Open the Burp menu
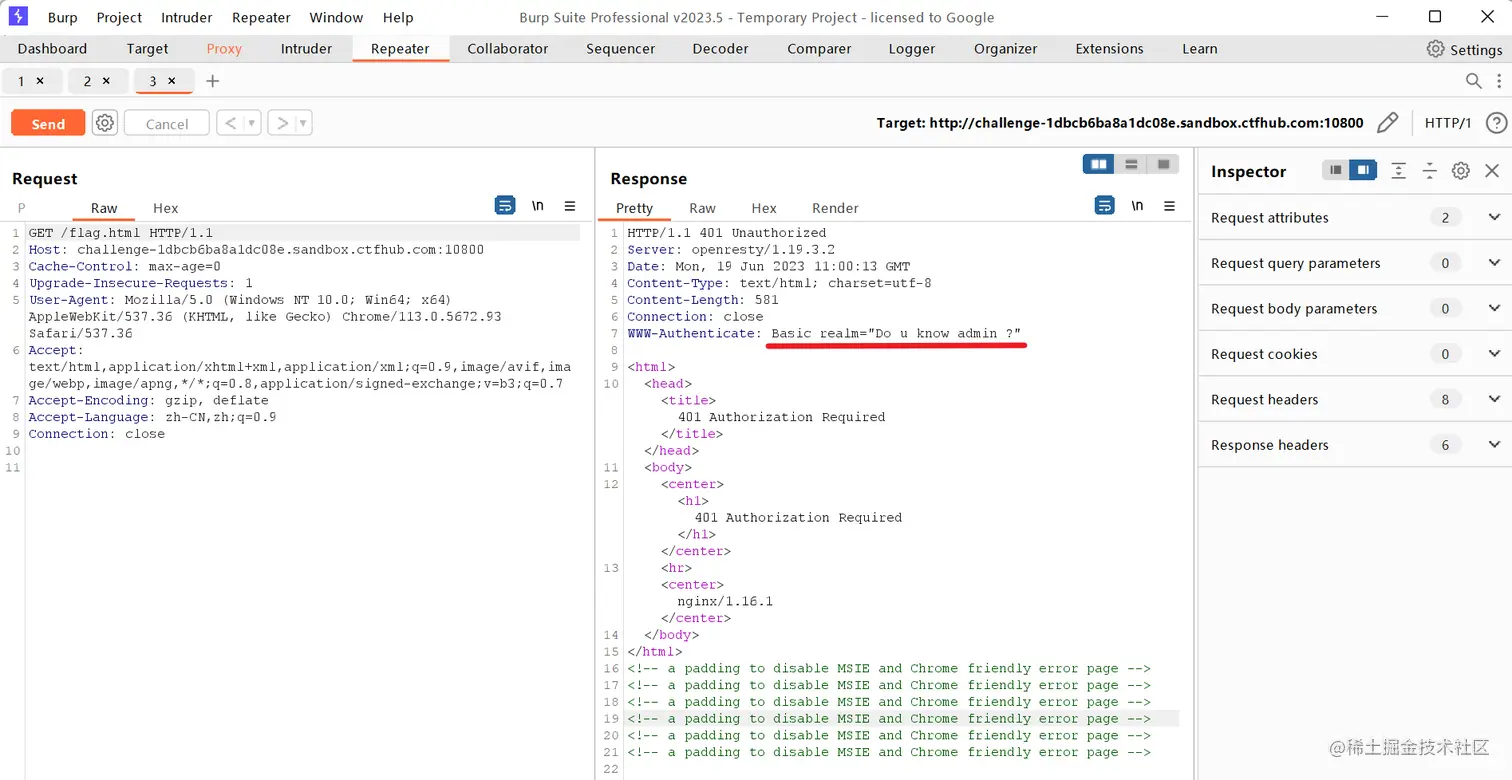 62,17
